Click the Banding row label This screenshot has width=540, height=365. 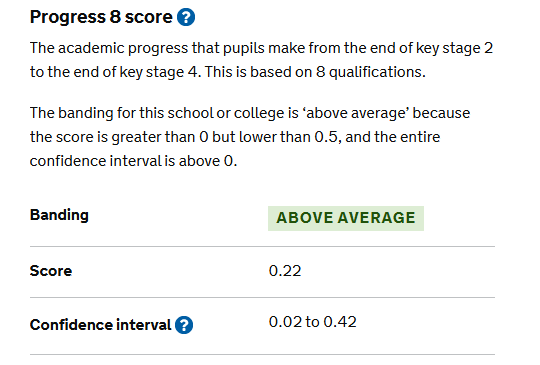[x=59, y=215]
